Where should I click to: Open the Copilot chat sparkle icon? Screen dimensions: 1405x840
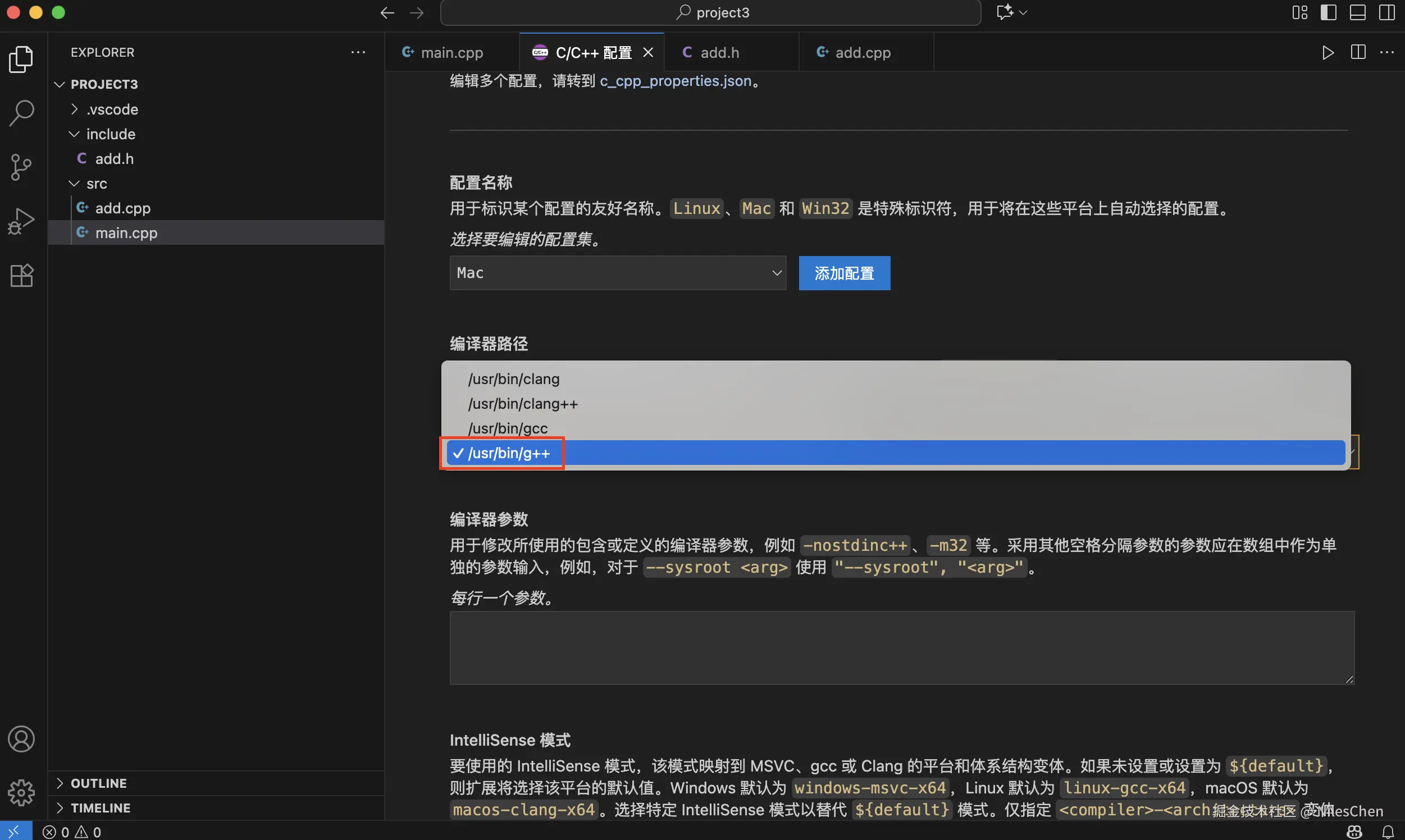point(1005,12)
